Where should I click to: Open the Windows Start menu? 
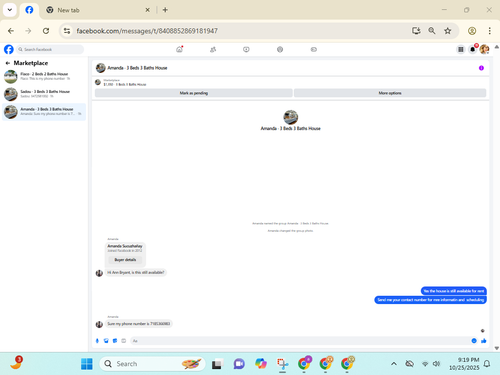pos(87,364)
